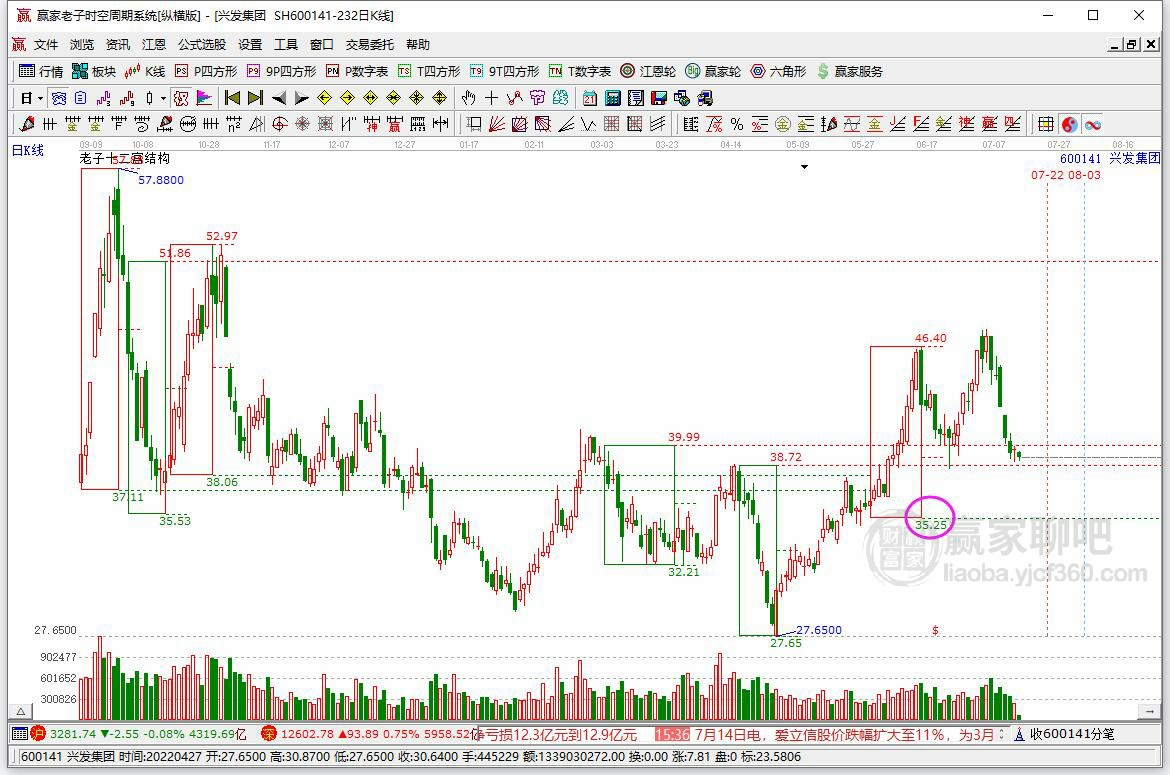Jump to last bar with skip-forward arrow

(255, 98)
